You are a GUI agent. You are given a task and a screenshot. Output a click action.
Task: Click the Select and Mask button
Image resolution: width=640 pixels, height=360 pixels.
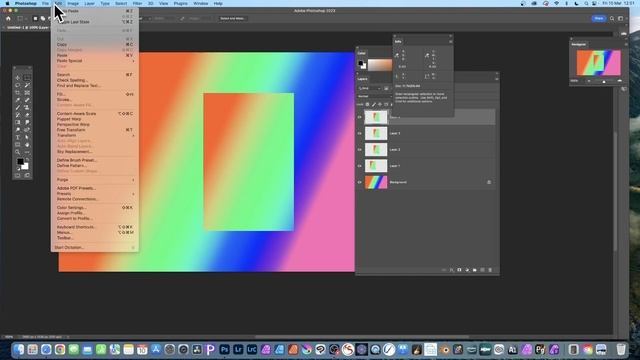pos(232,18)
